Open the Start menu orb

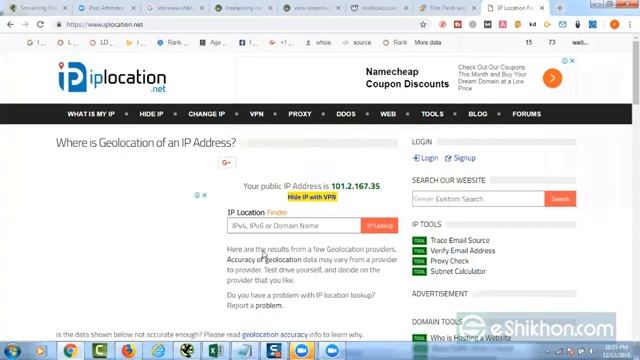(12, 351)
